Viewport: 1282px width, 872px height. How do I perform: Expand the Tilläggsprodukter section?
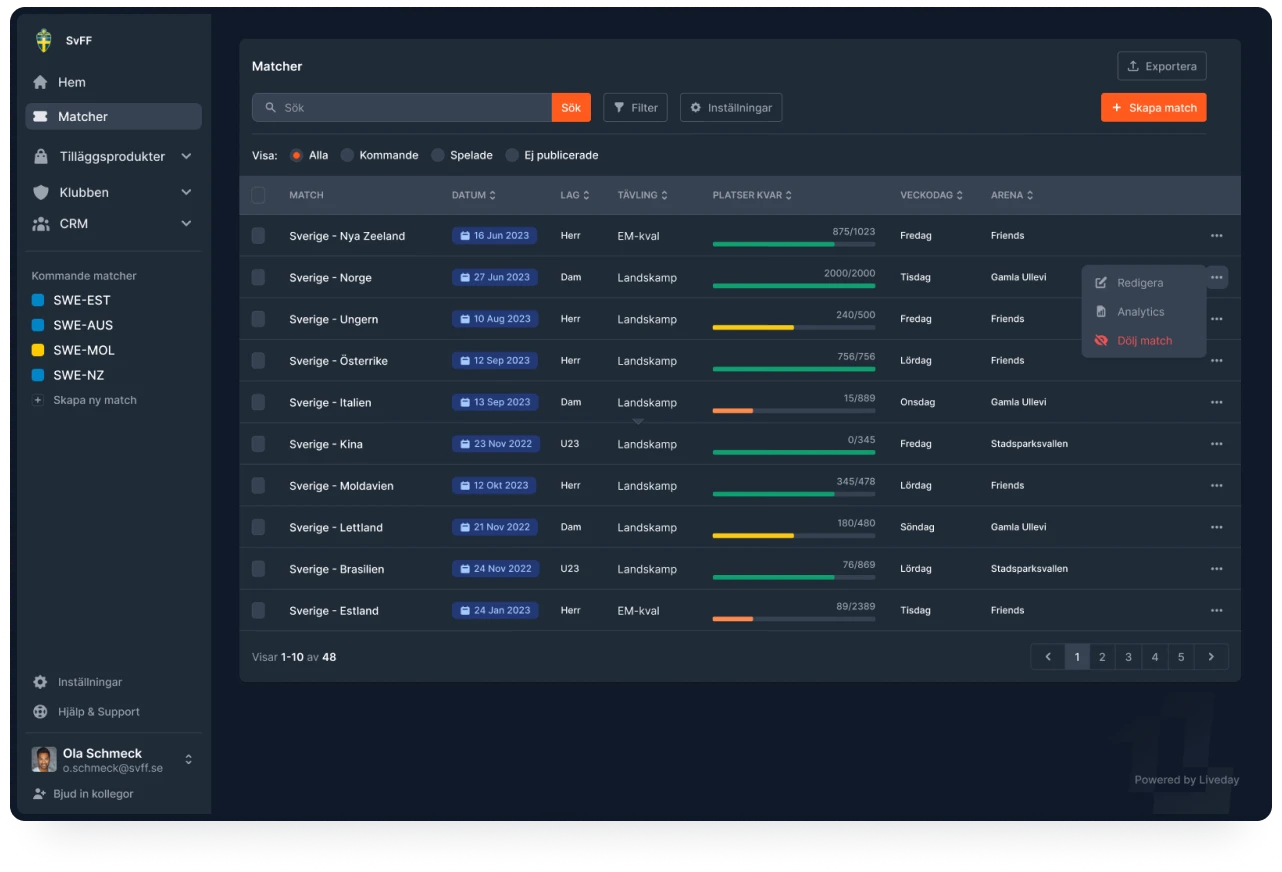click(x=186, y=157)
